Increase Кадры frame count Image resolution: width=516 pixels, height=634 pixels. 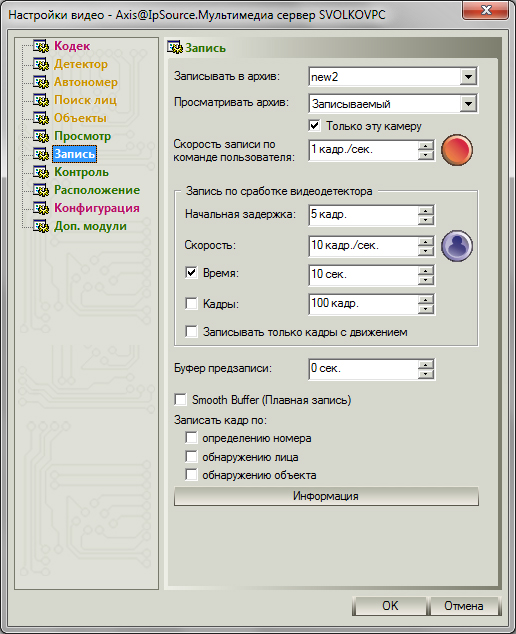pos(425,300)
